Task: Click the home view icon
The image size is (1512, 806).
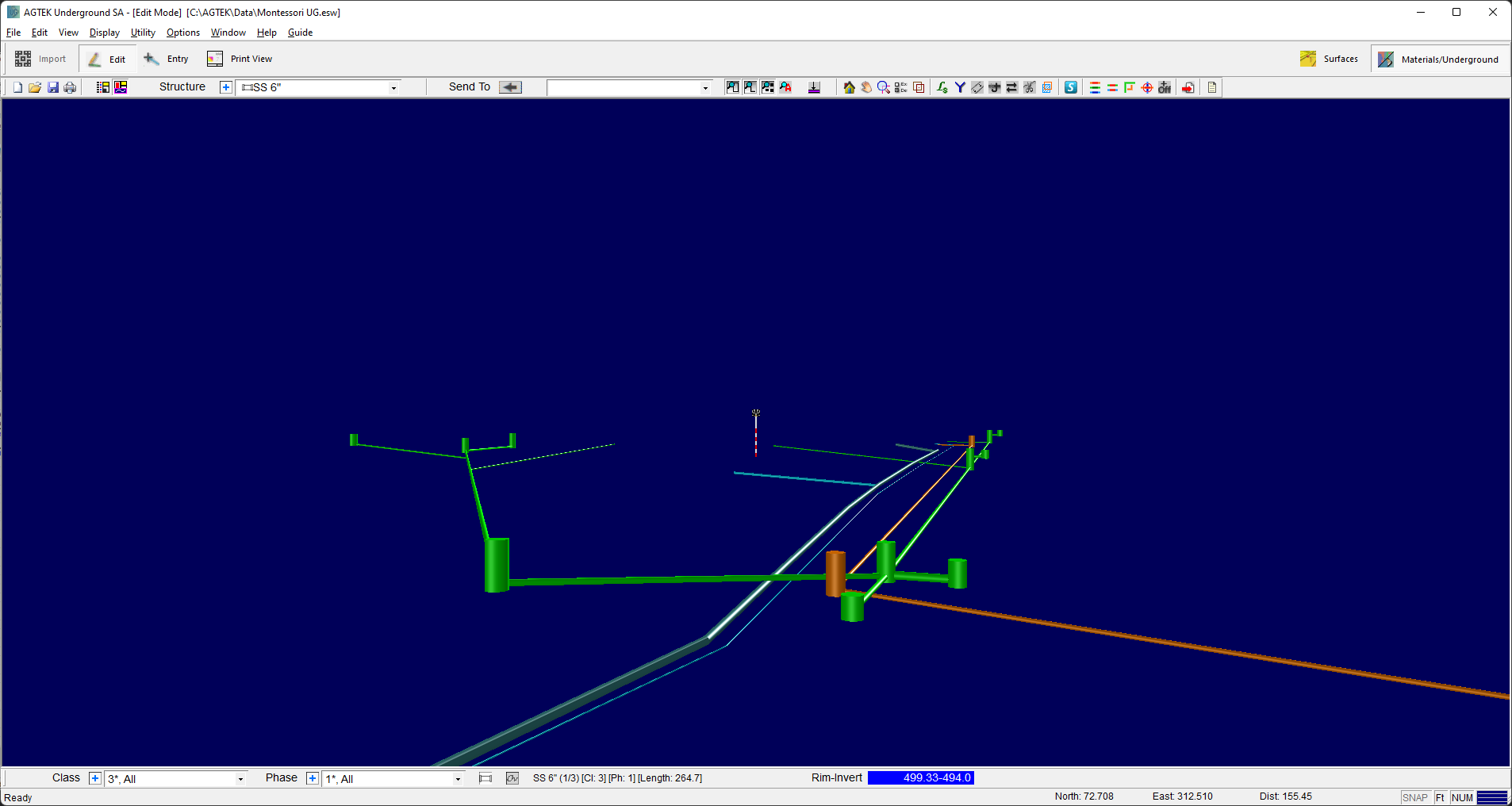Action: [849, 87]
